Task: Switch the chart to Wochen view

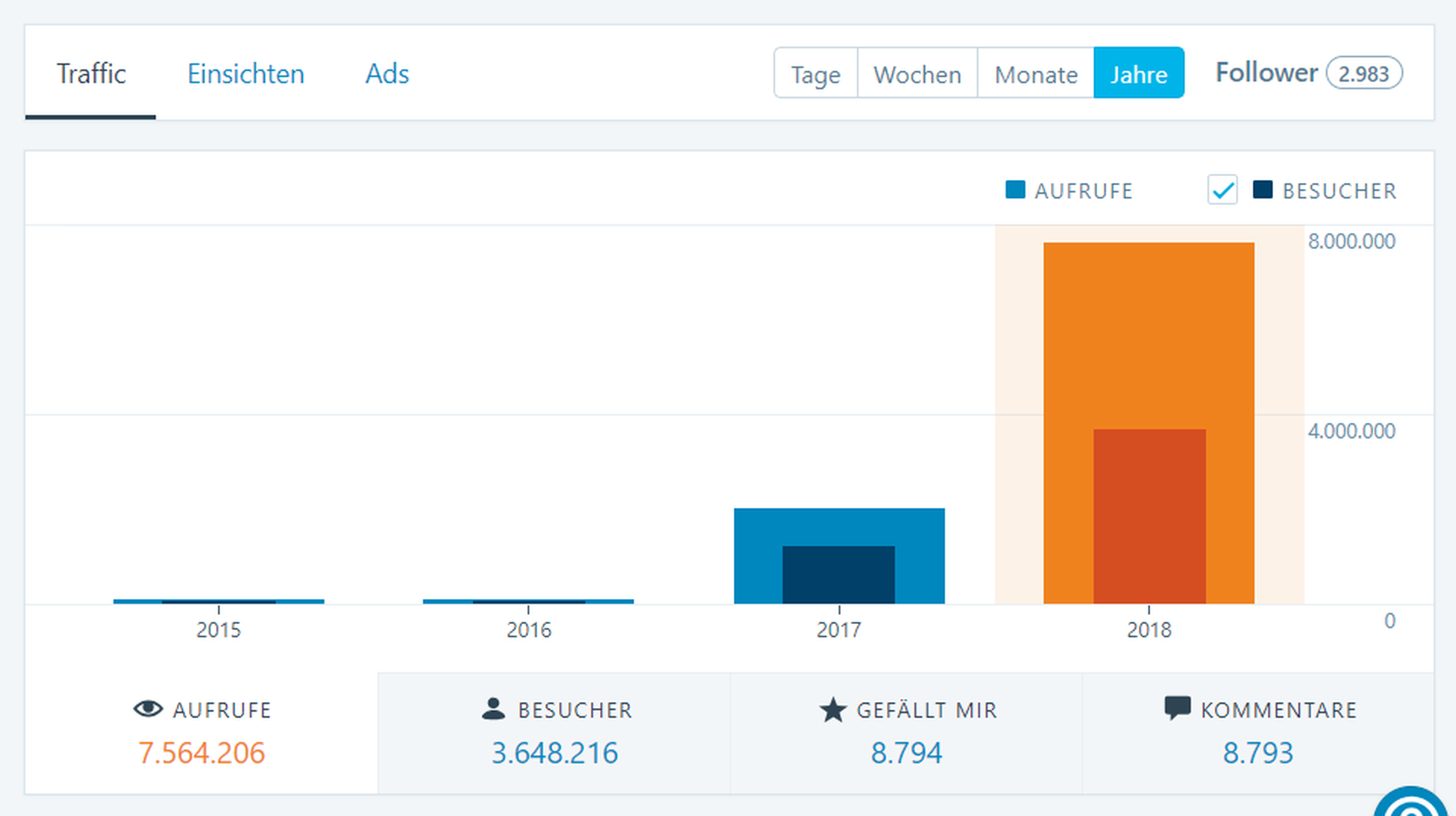Action: pyautogui.click(x=917, y=73)
